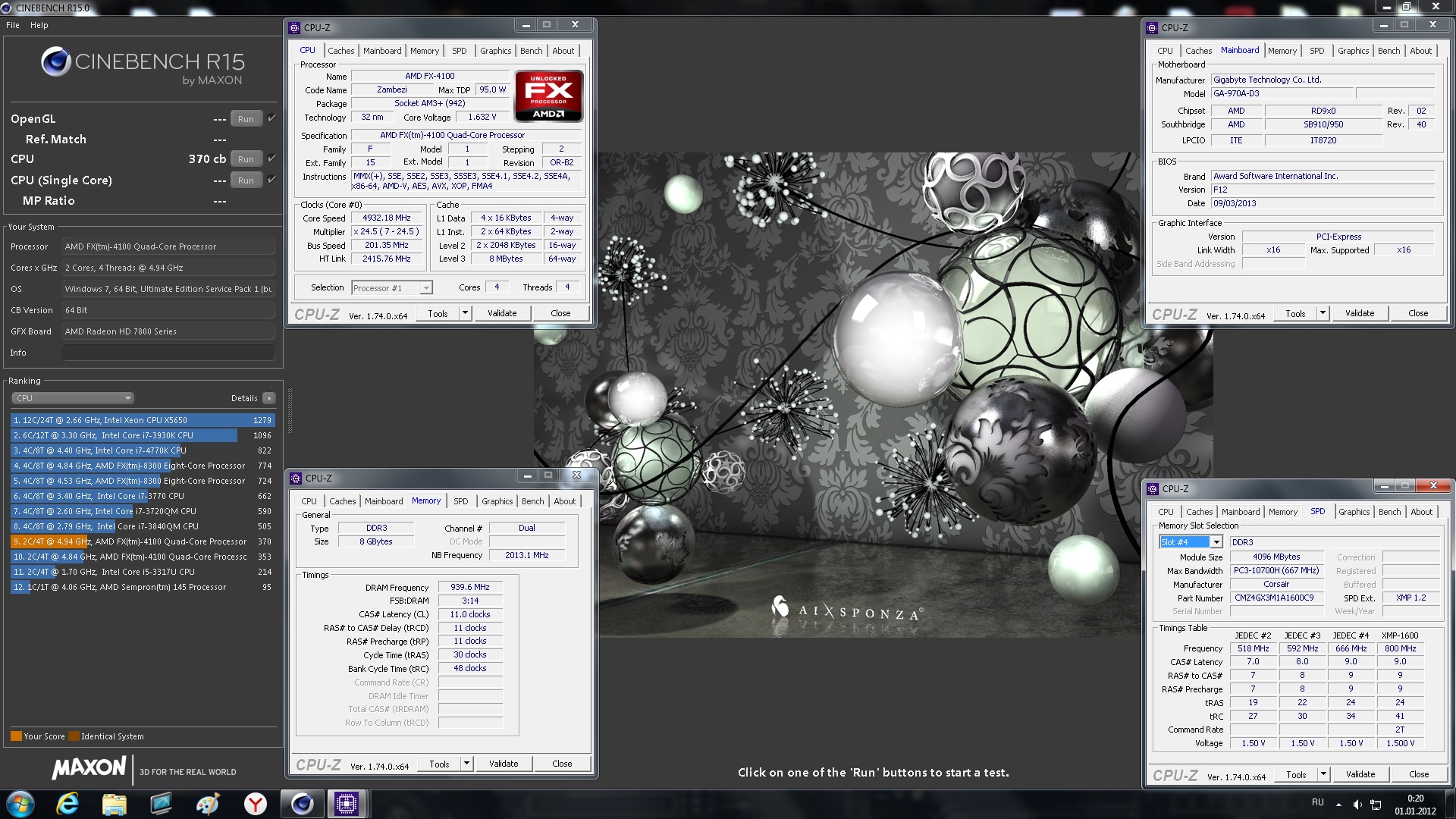Open Bench tab in the Mainboard CPU-Z window
The width and height of the screenshot is (1456, 819).
[x=1389, y=51]
